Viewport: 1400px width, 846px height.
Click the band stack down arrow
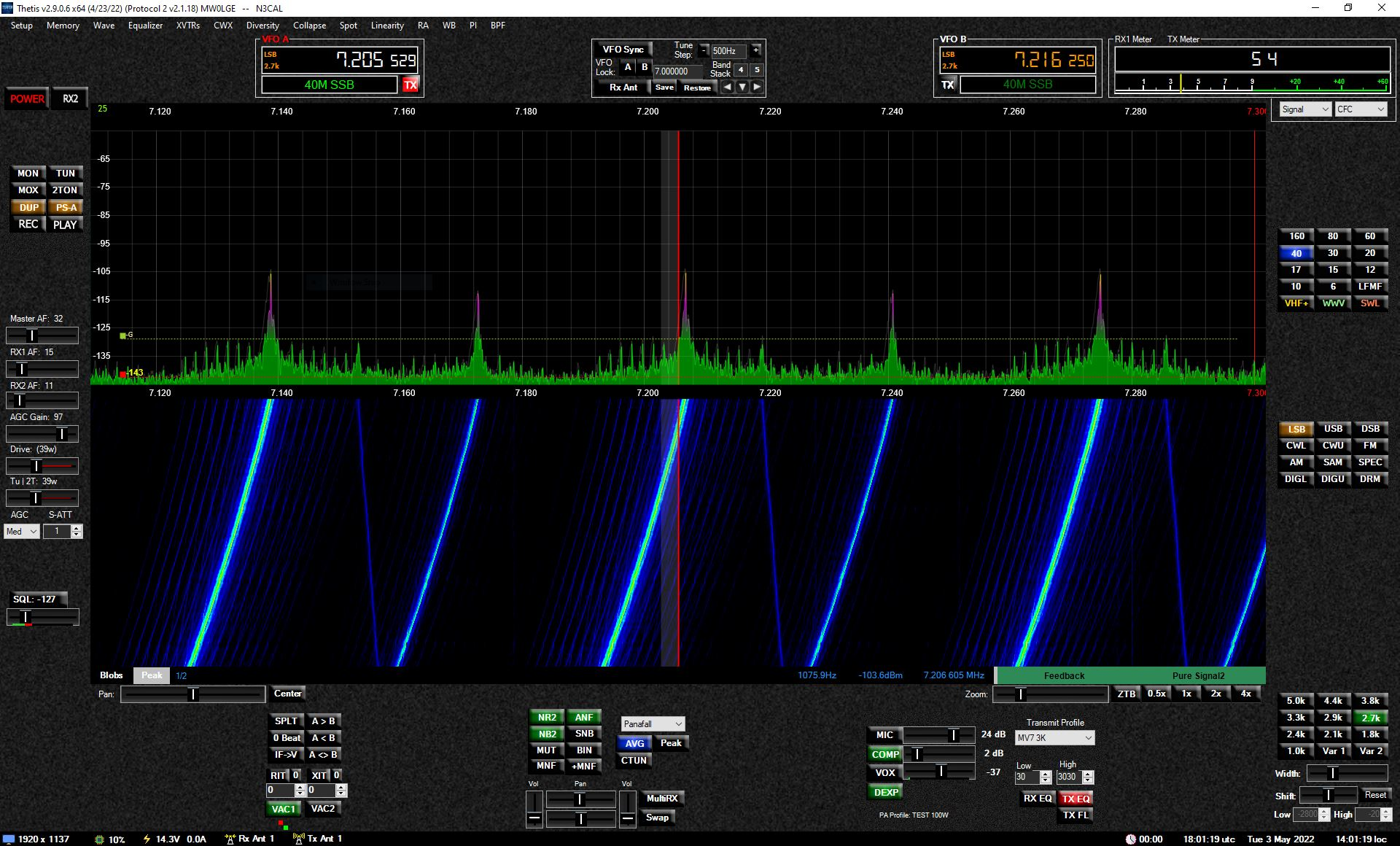[742, 88]
